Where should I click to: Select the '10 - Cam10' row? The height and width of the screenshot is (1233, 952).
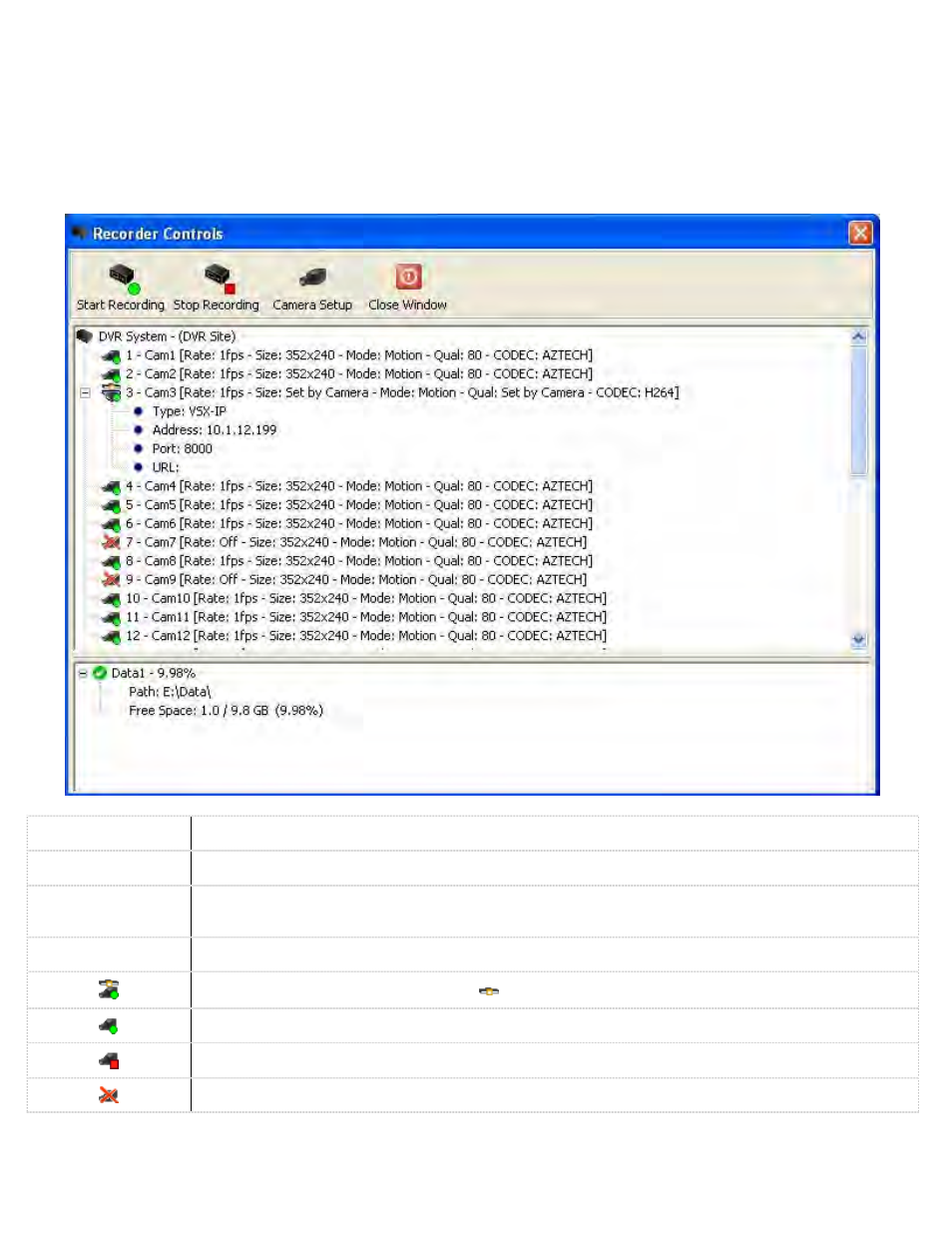coord(366,599)
